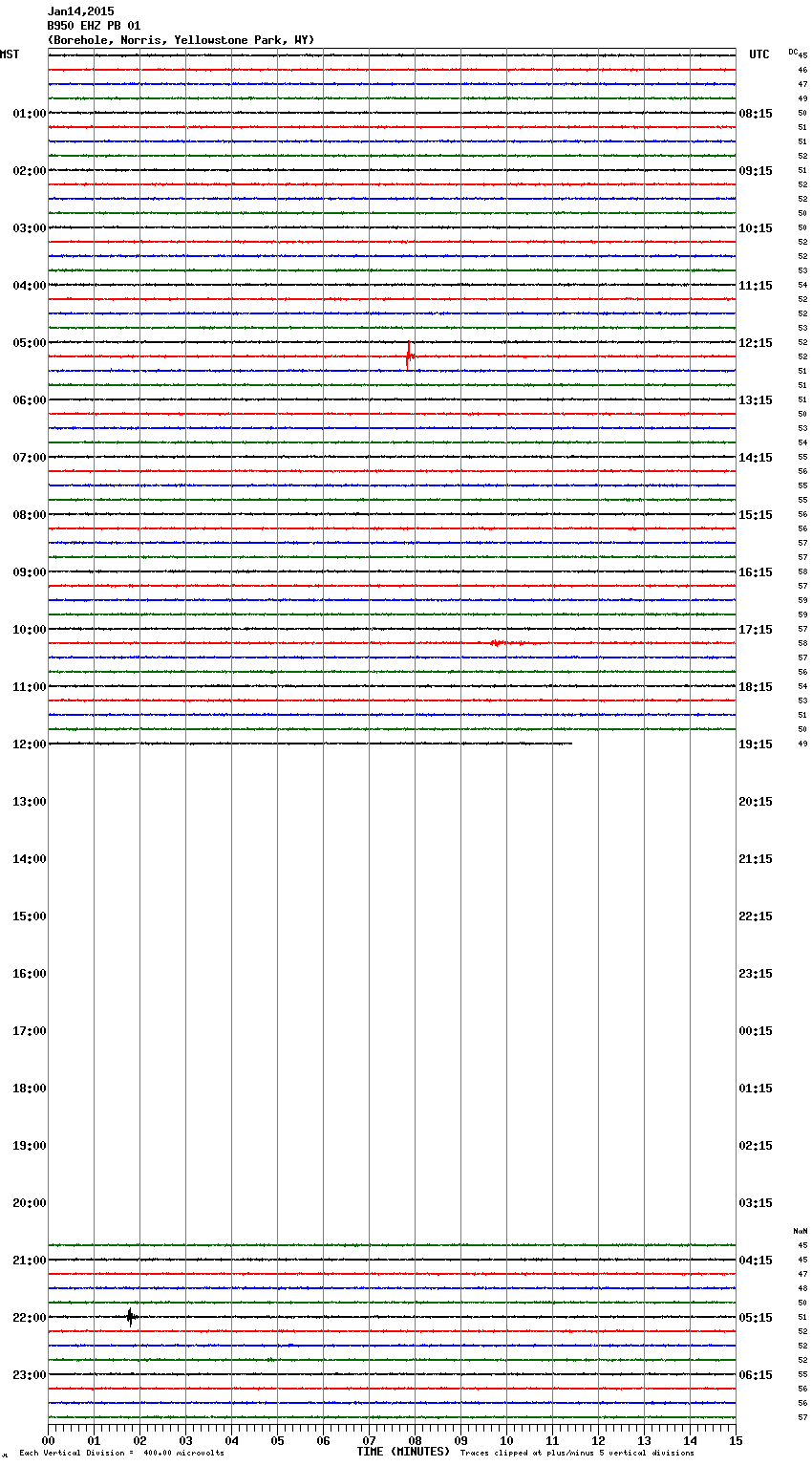Click the UTC timezone label

click(x=759, y=54)
